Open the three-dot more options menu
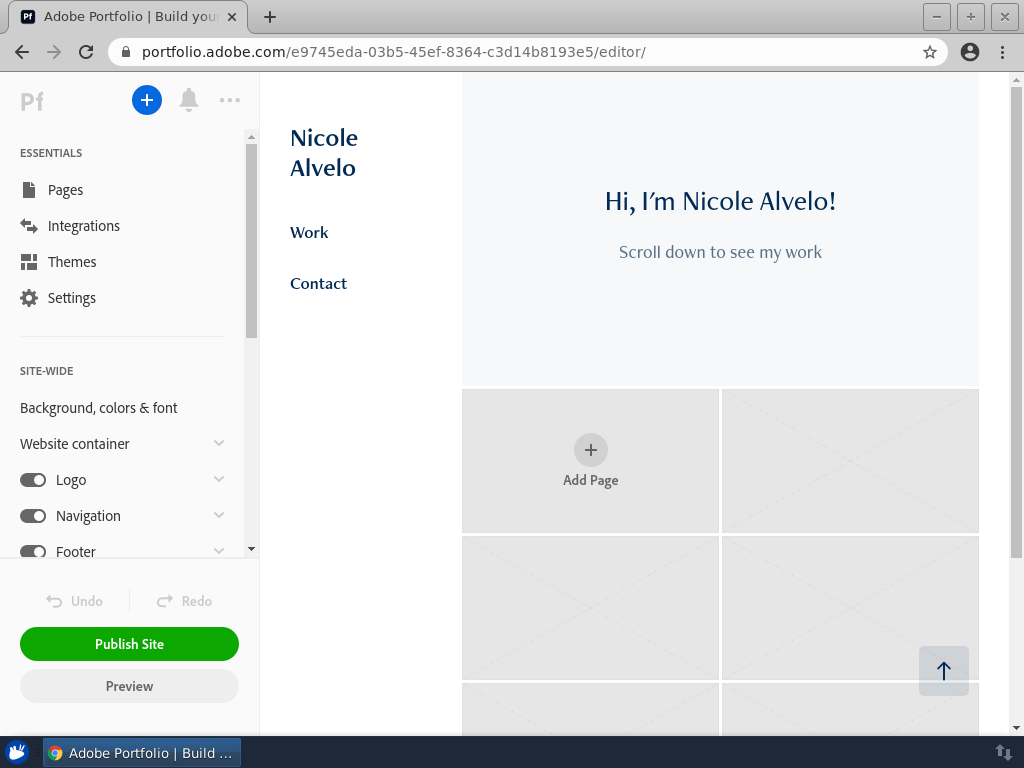This screenshot has height=768, width=1024. 230,100
